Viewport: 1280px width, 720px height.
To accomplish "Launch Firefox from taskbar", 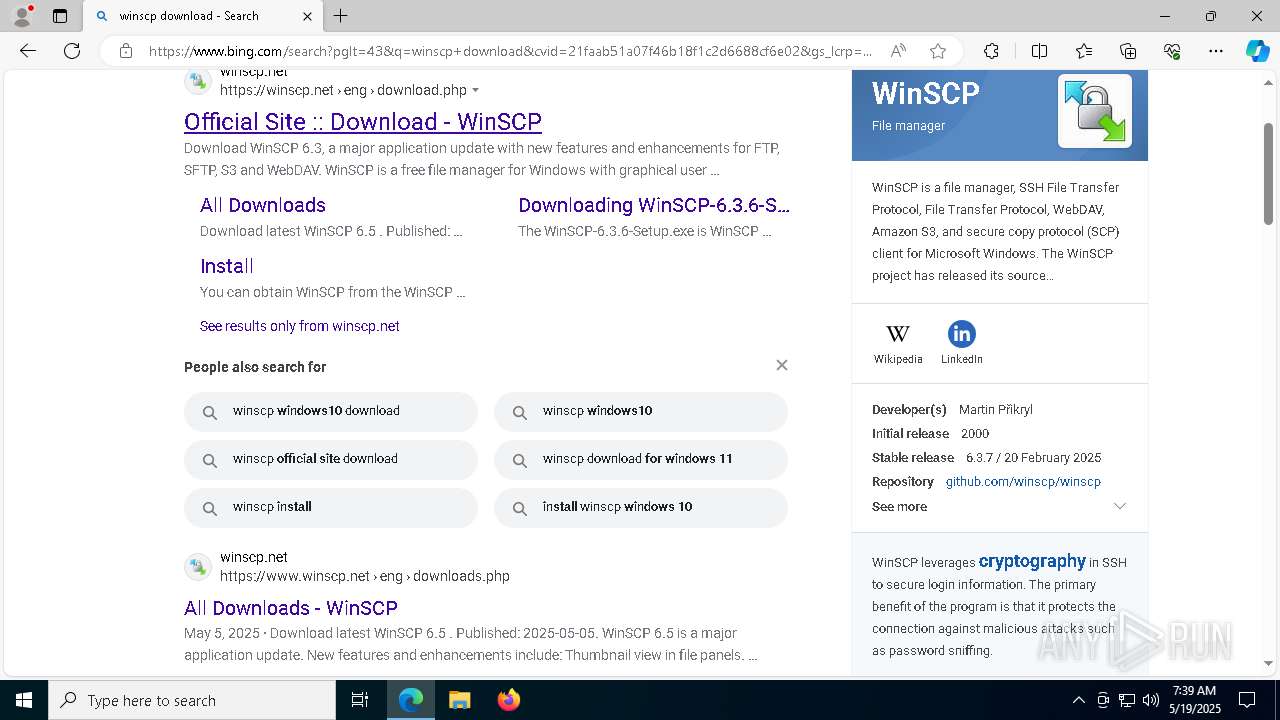I will (x=508, y=700).
